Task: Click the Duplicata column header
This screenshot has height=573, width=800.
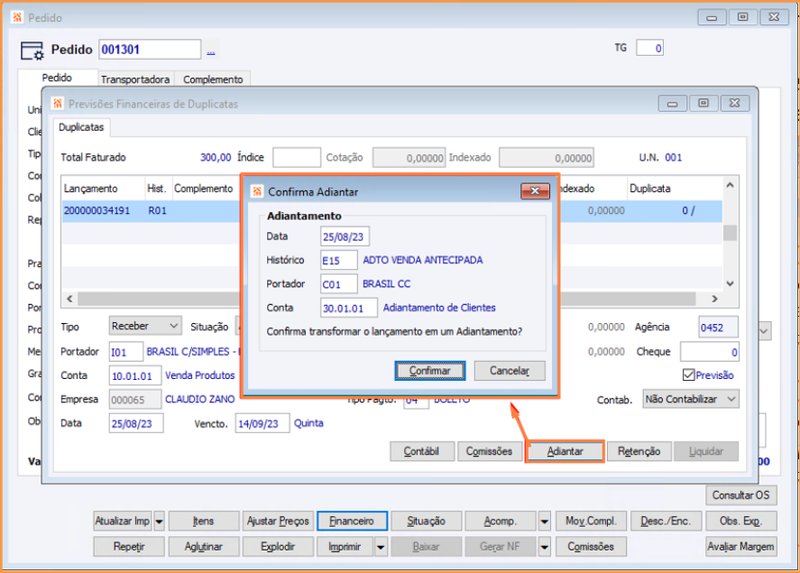Action: 674,188
